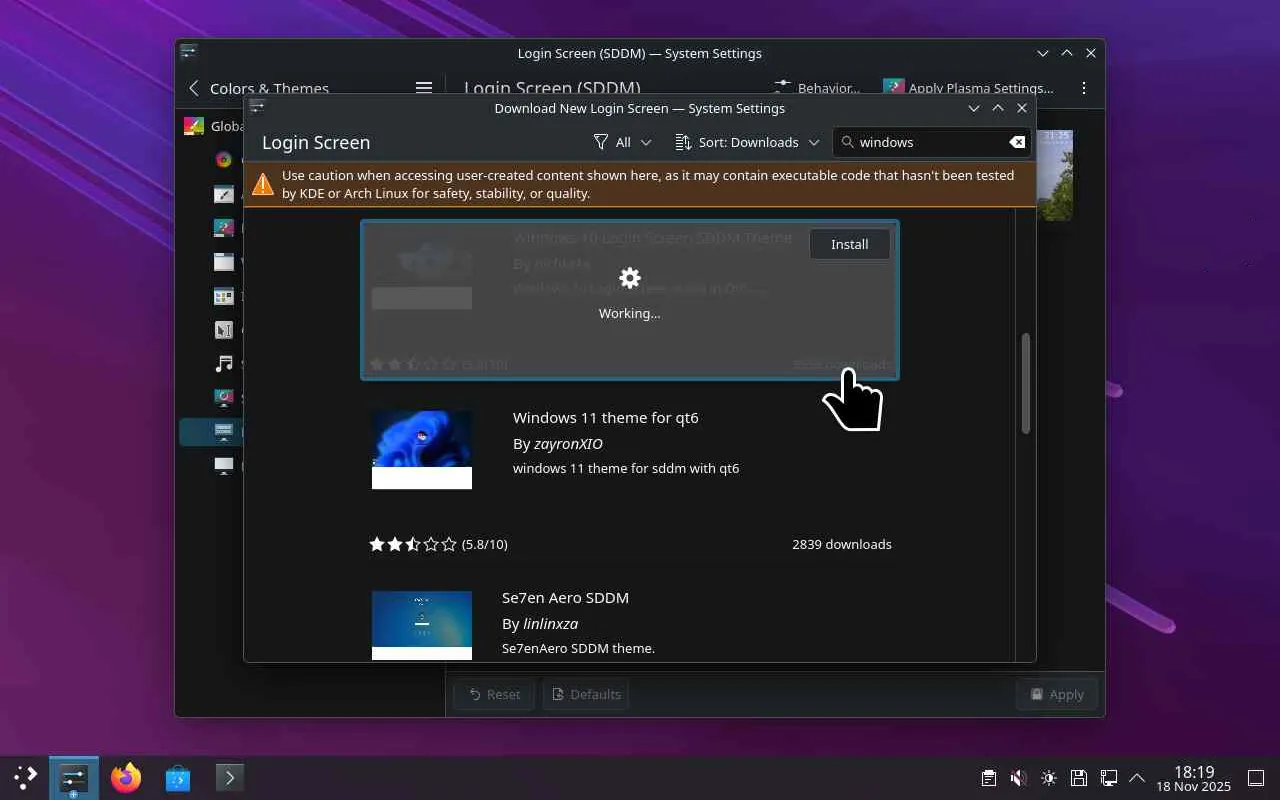Click the muted volume tray icon
The image size is (1280, 800).
tap(1018, 778)
